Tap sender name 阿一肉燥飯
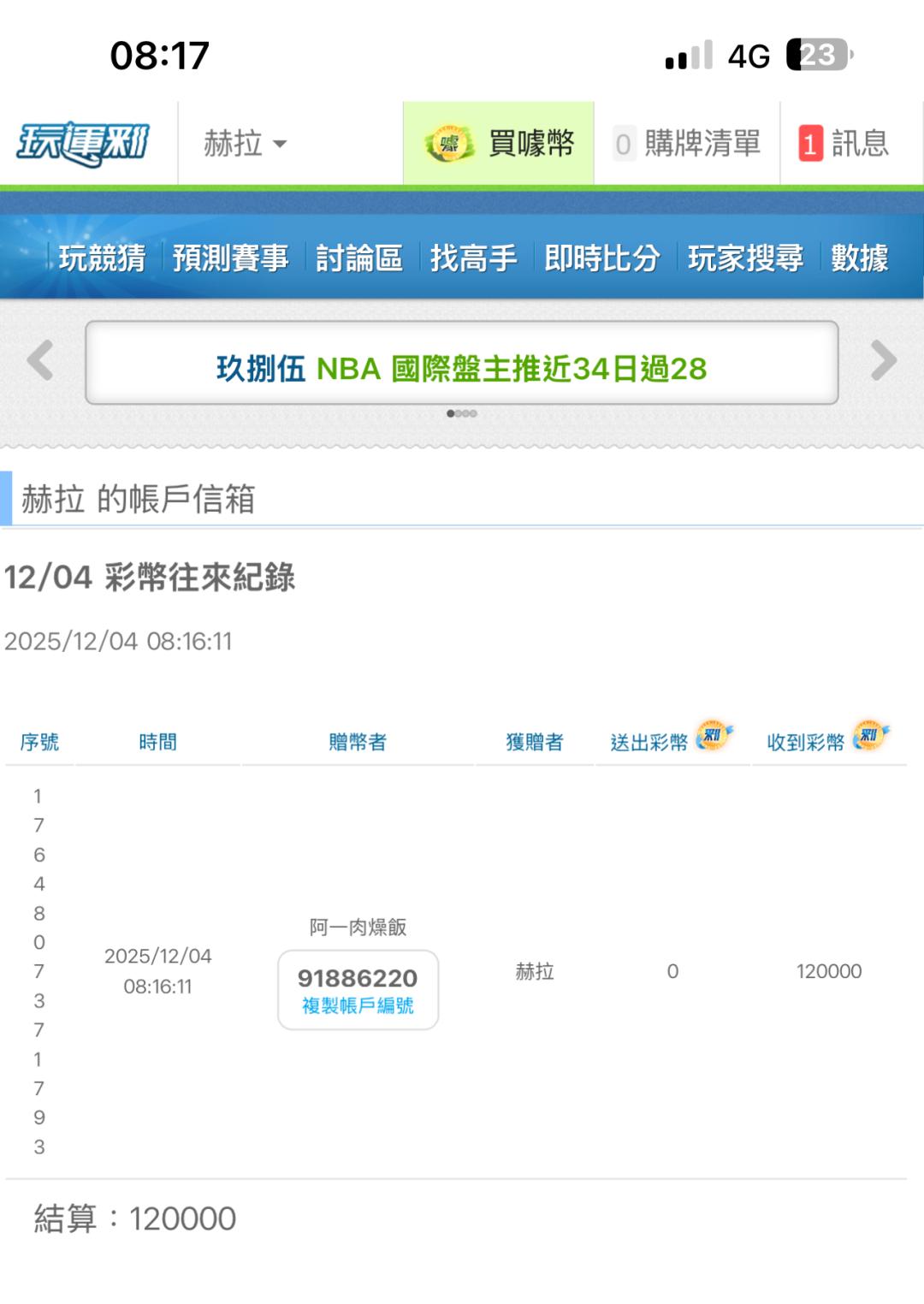 click(x=358, y=927)
